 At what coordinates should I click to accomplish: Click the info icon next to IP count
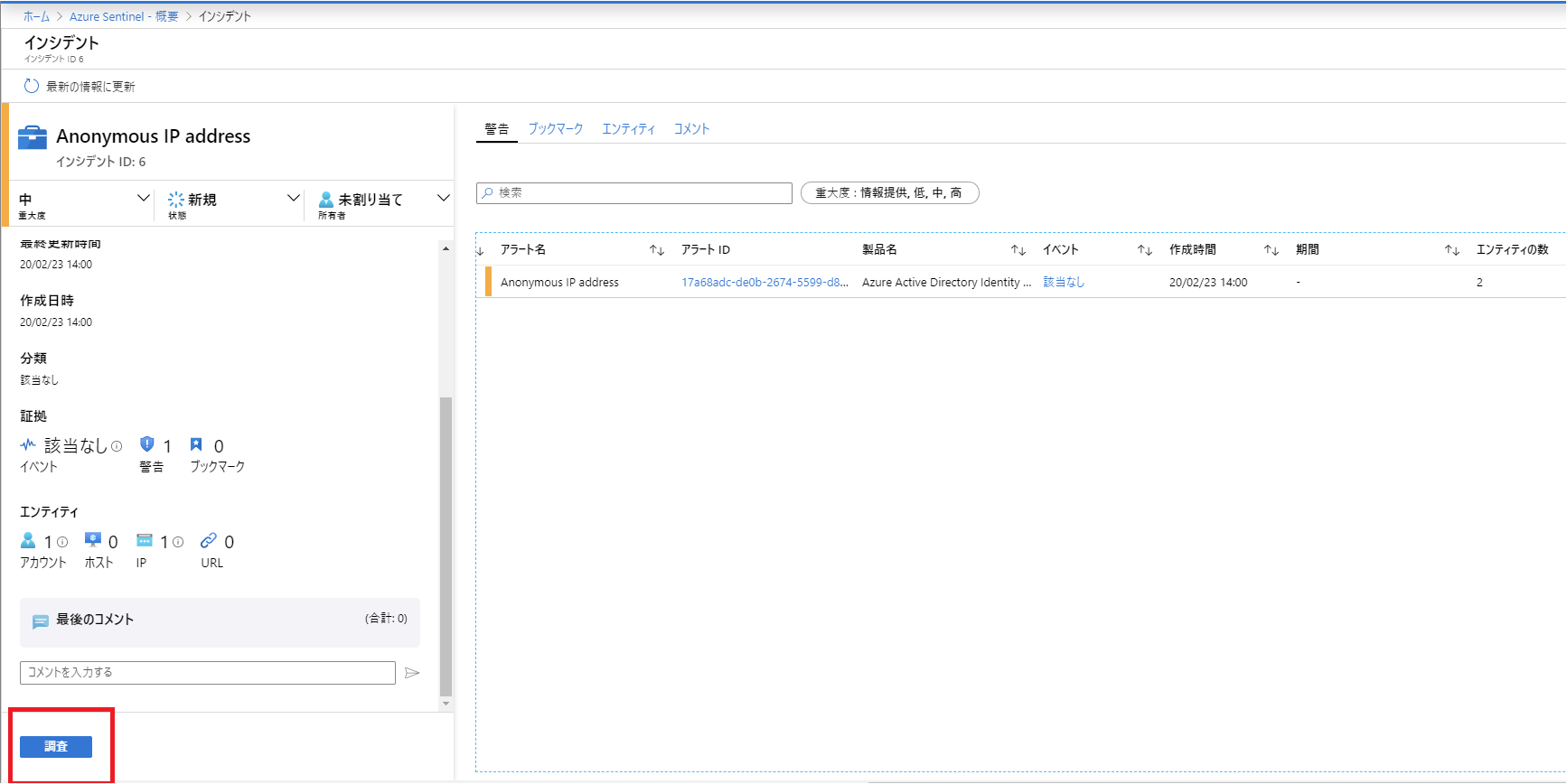click(x=178, y=542)
